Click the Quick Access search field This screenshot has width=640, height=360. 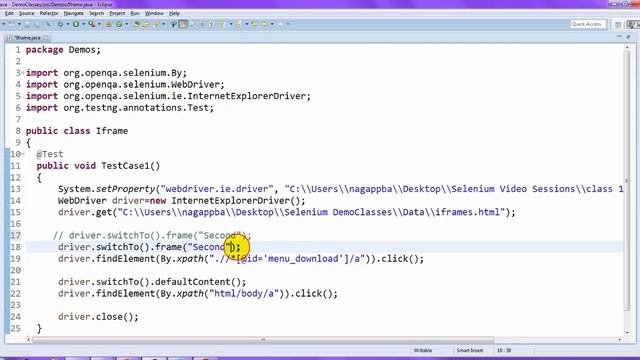tap(588, 24)
